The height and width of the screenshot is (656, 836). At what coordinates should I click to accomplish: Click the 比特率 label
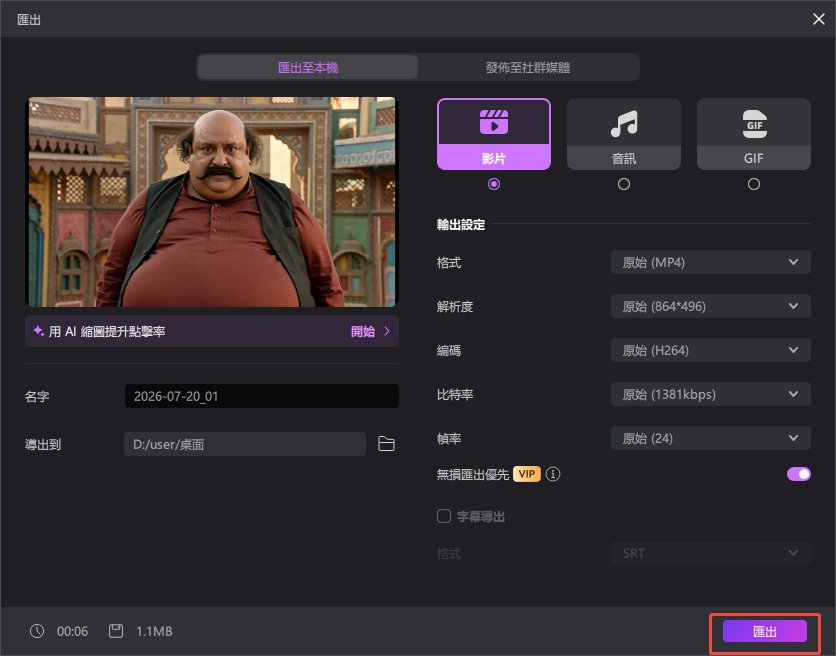point(455,395)
